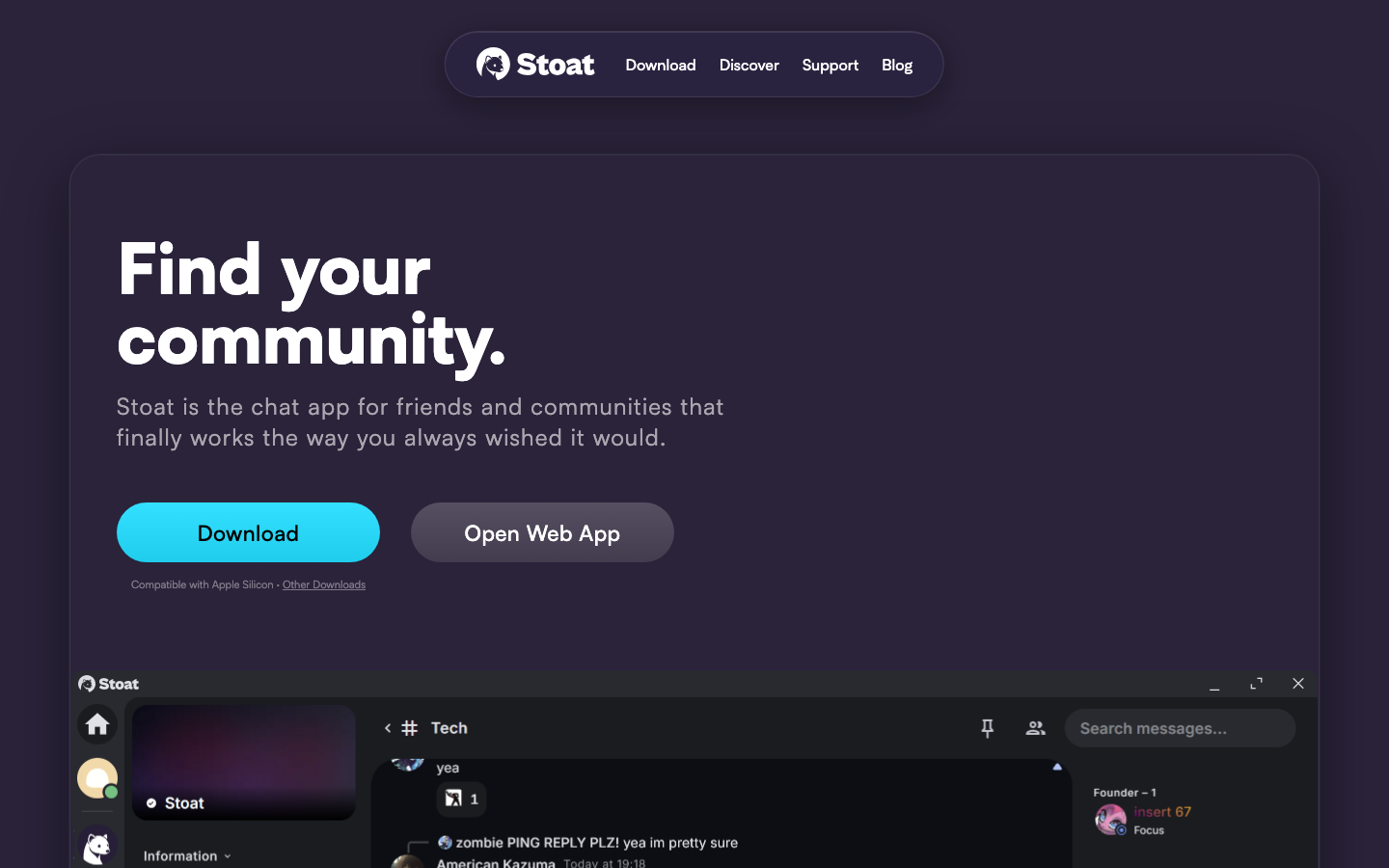Image resolution: width=1389 pixels, height=868 pixels.
Task: Click the Stoat logo in the window title bar
Action: point(107,683)
